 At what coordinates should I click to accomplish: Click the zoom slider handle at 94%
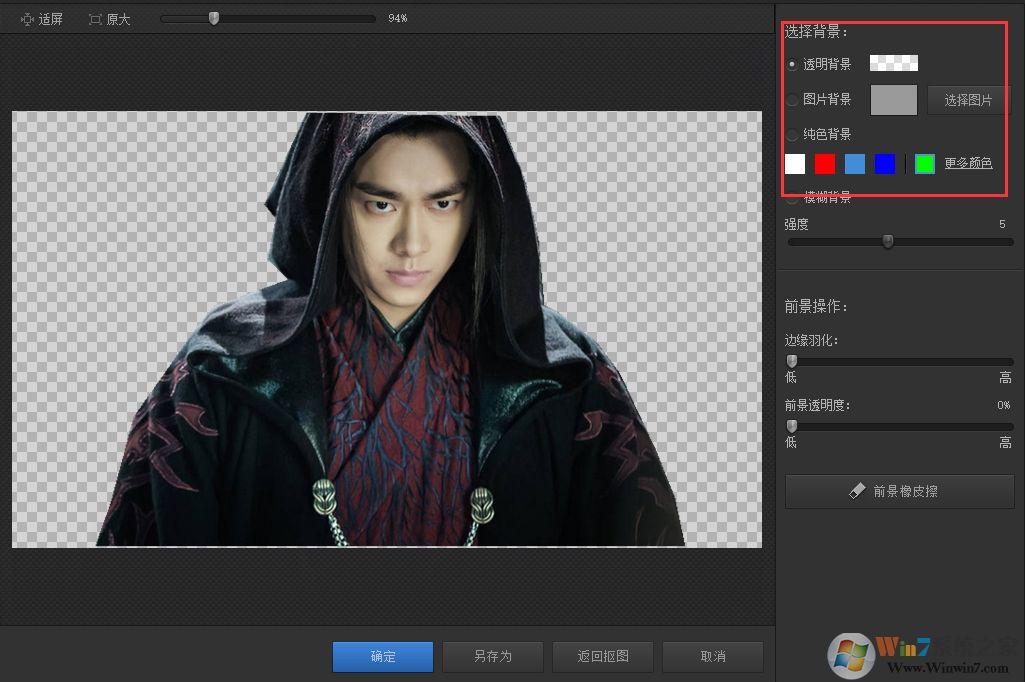pos(213,18)
